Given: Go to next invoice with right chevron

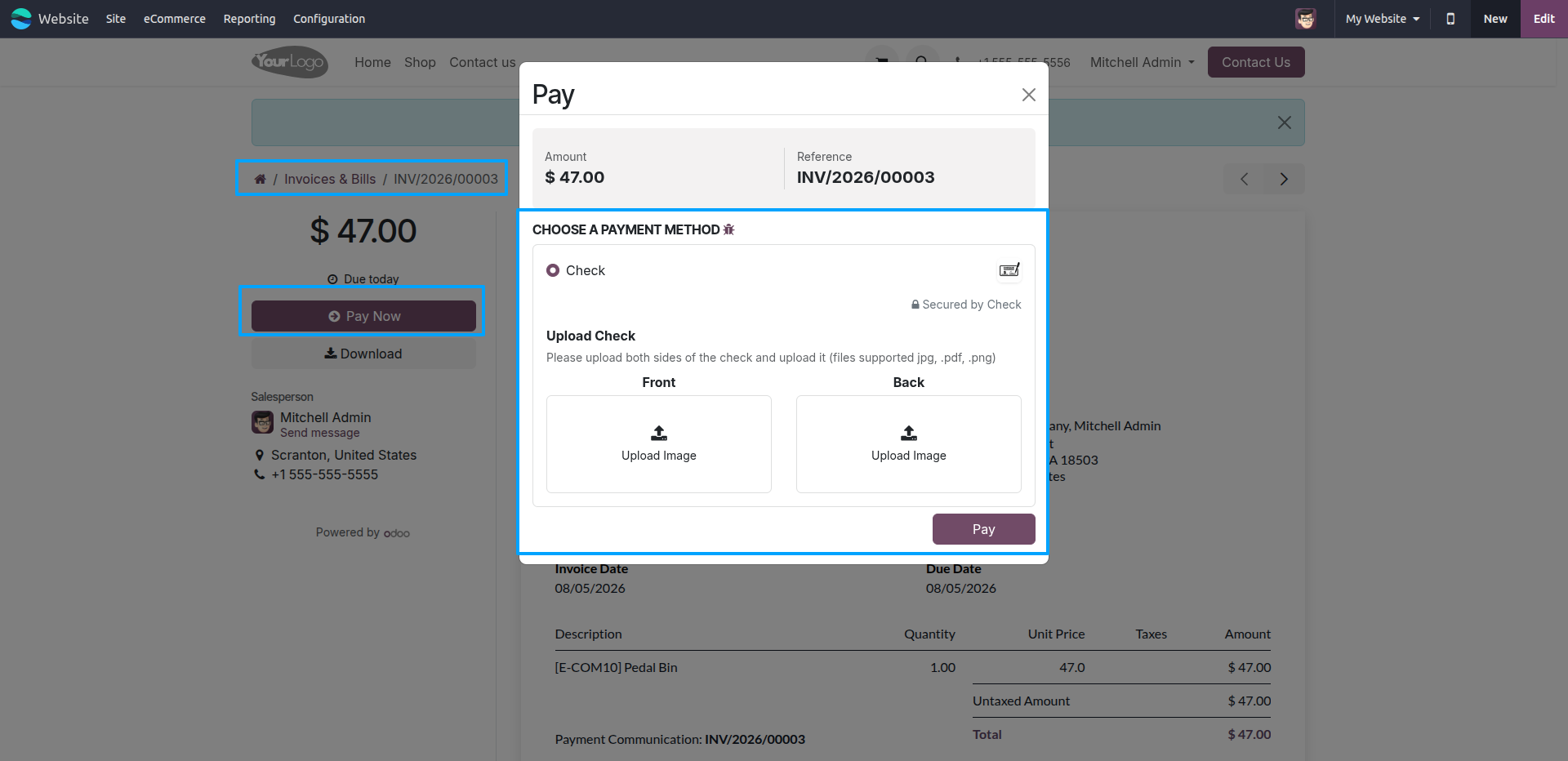Looking at the screenshot, I should [x=1284, y=179].
